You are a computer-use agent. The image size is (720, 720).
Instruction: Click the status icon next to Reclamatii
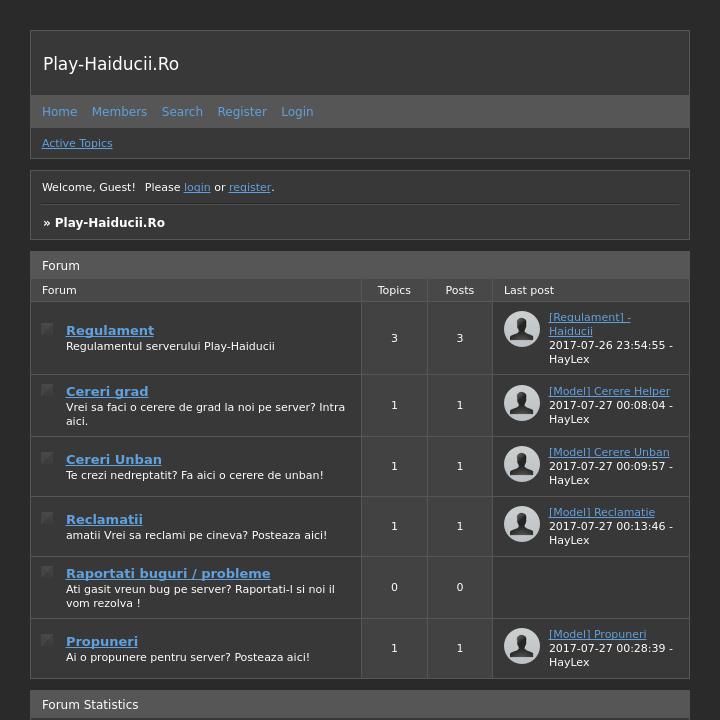47,518
